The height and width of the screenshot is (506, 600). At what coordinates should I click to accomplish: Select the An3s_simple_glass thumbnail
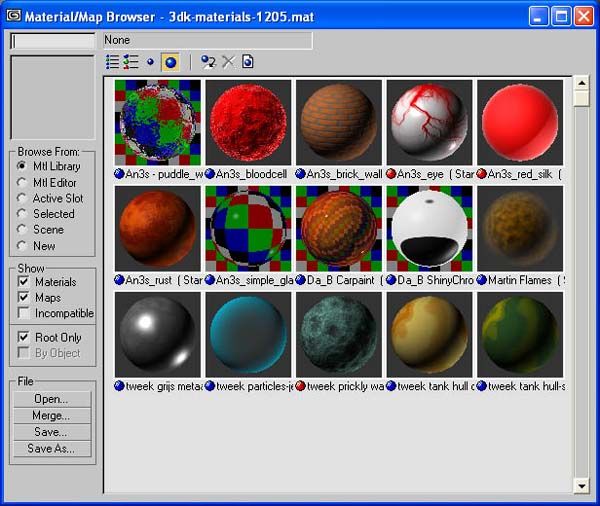pyautogui.click(x=248, y=229)
